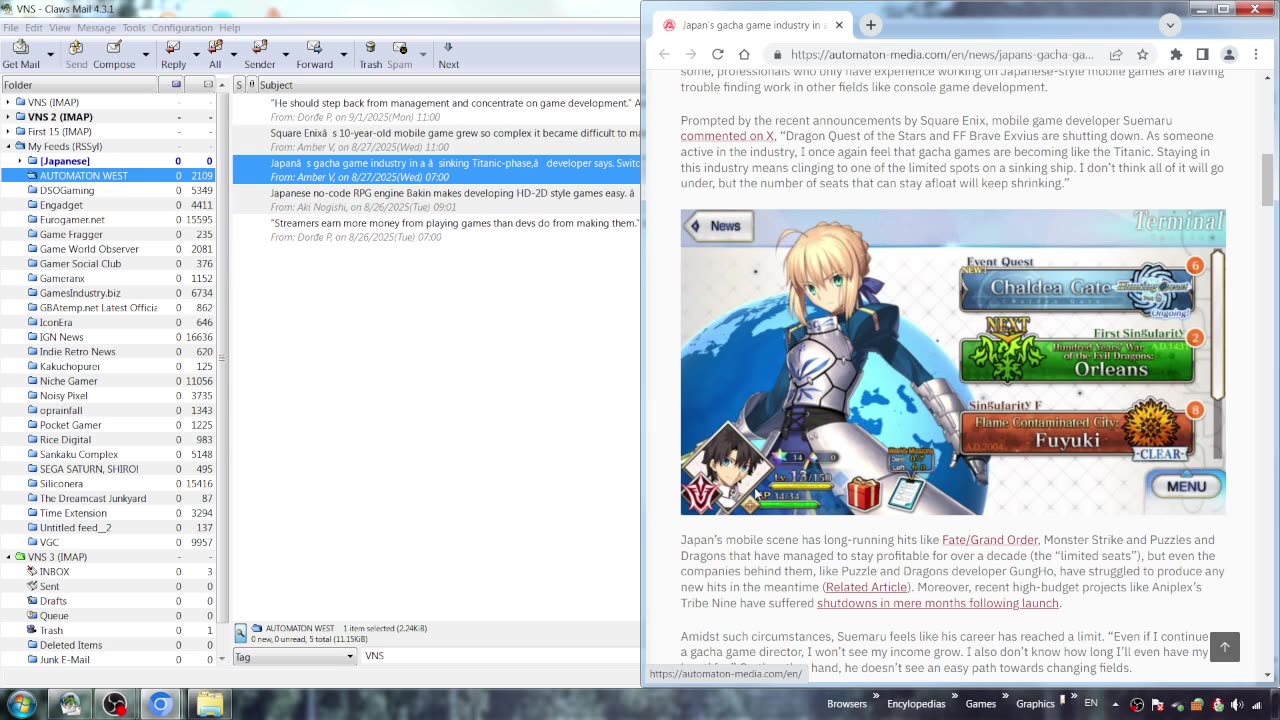
Task: Select the DSOGaming feed folder
Action: [x=67, y=190]
